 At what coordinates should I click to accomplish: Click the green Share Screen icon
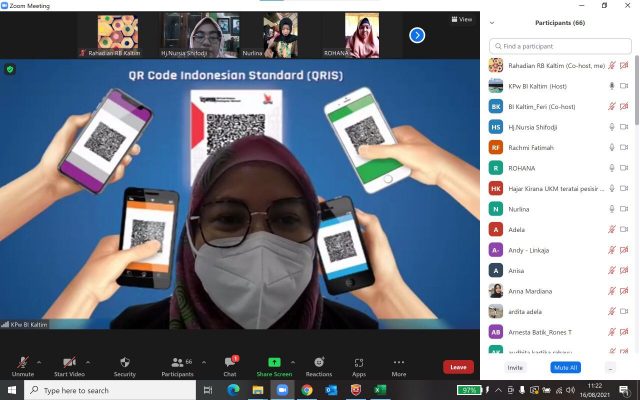point(274,362)
